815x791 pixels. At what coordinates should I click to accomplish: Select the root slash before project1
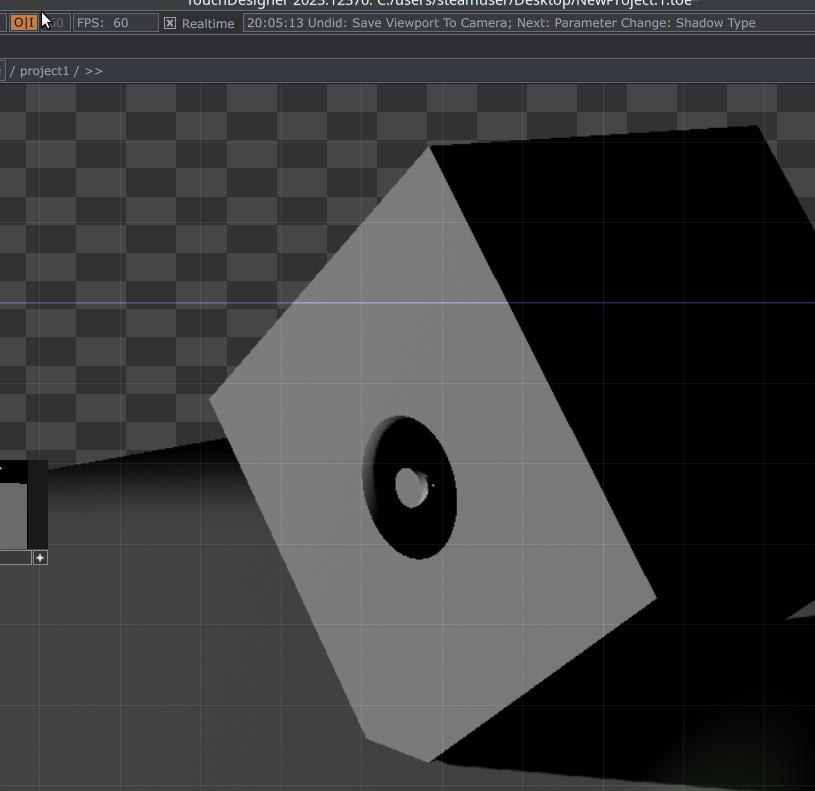12,71
